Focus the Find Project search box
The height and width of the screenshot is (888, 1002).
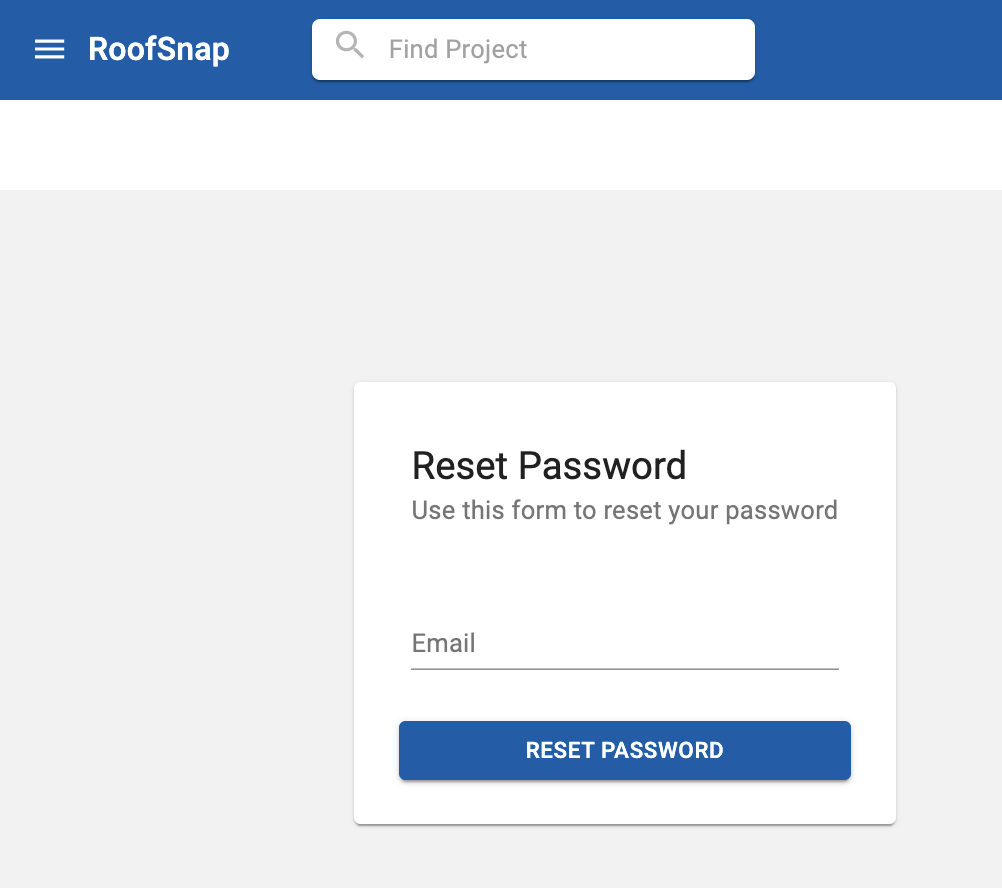(x=533, y=49)
